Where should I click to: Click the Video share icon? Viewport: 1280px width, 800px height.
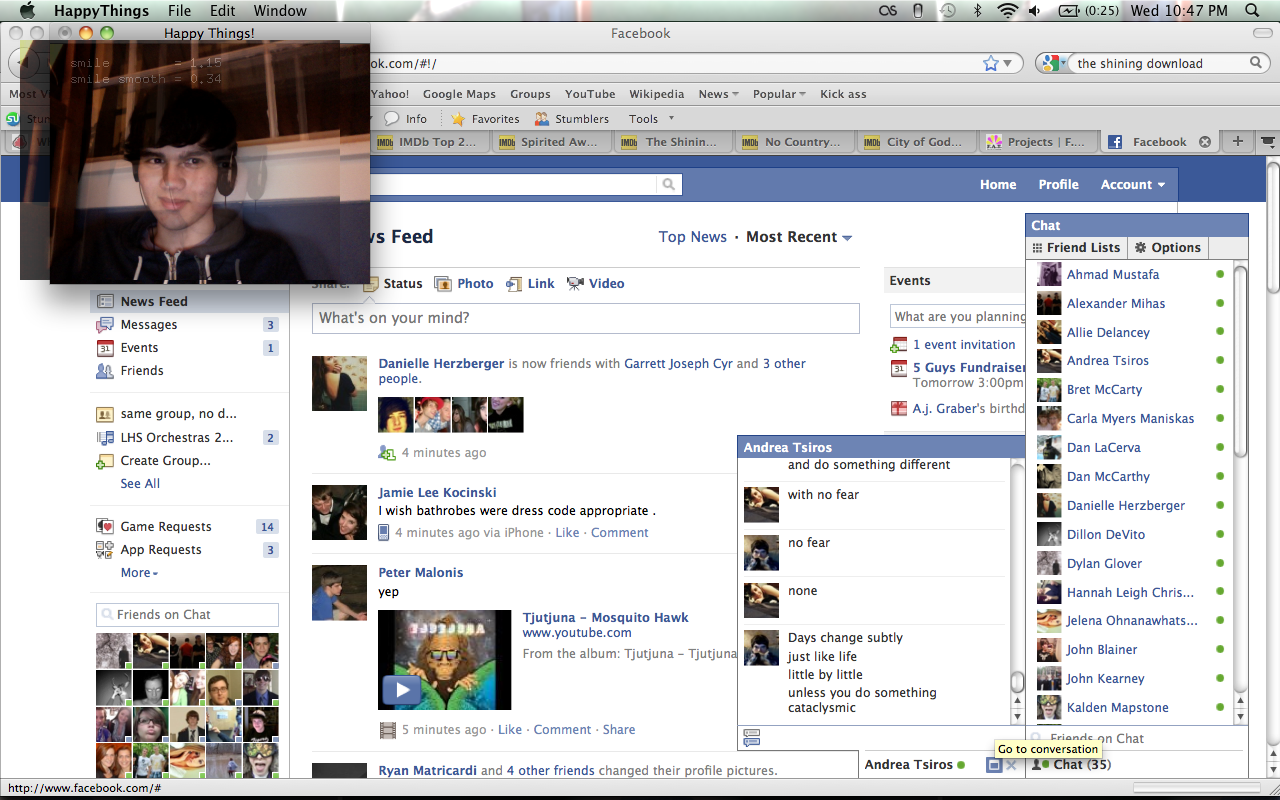(575, 284)
